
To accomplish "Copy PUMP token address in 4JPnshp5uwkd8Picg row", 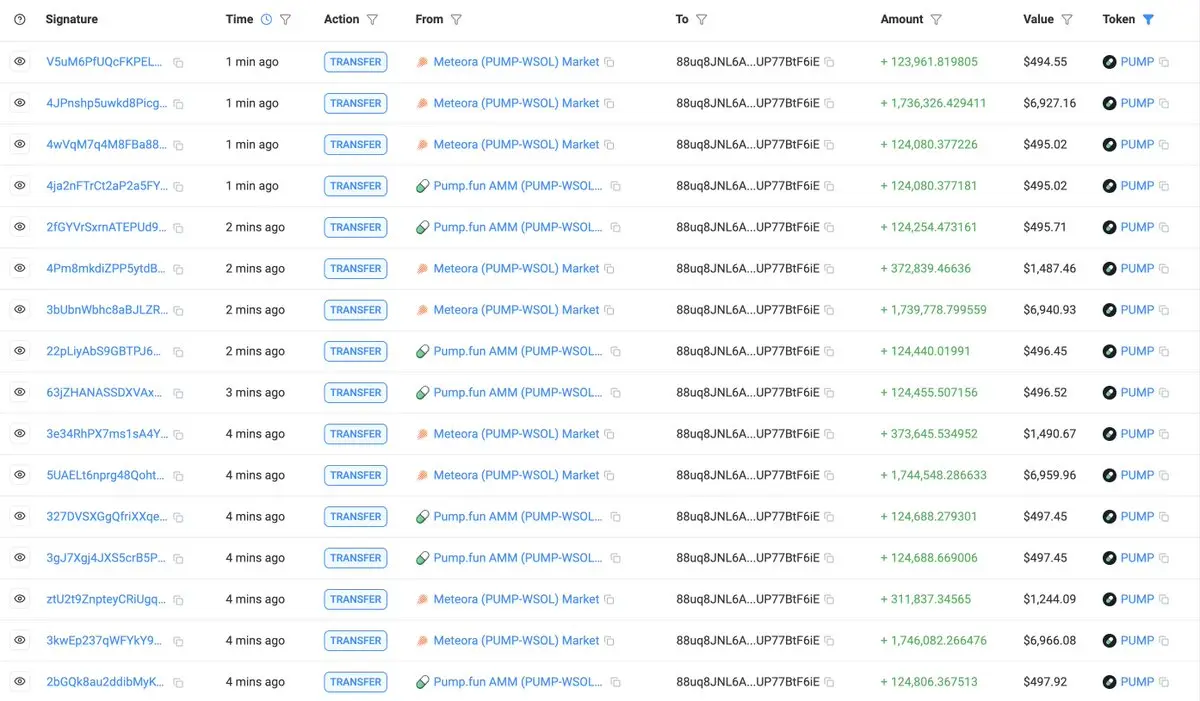I will tap(1164, 104).
